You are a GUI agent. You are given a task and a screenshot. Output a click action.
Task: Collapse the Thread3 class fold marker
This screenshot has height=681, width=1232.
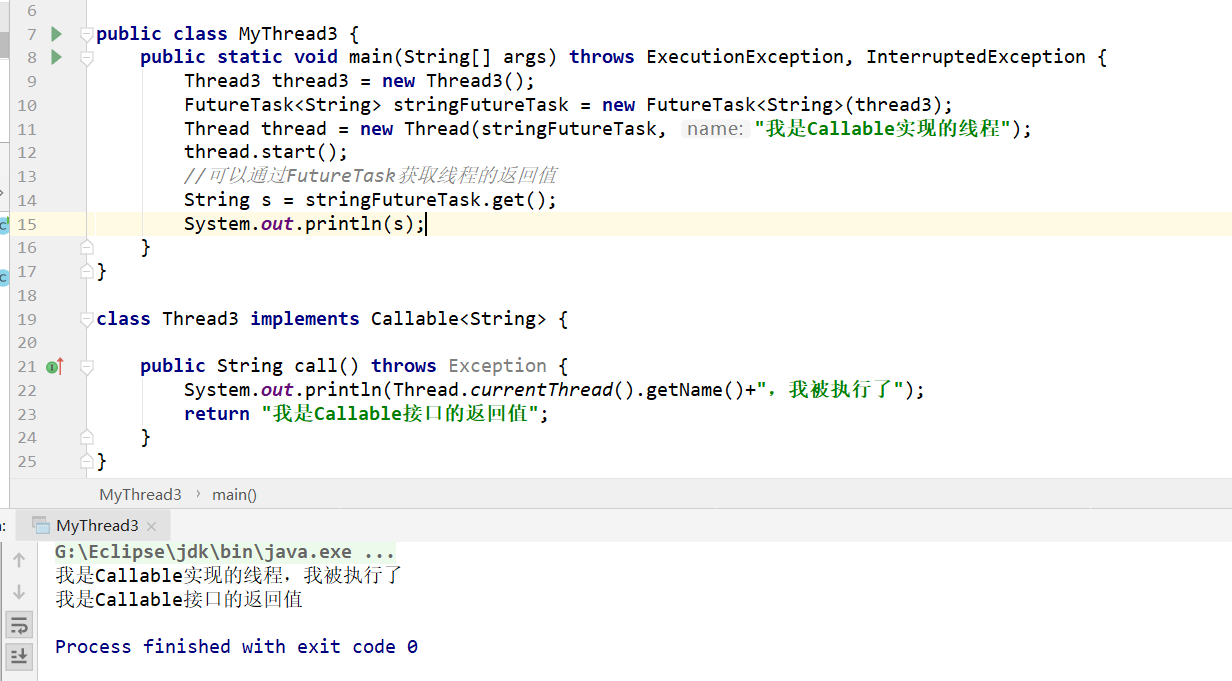point(86,319)
